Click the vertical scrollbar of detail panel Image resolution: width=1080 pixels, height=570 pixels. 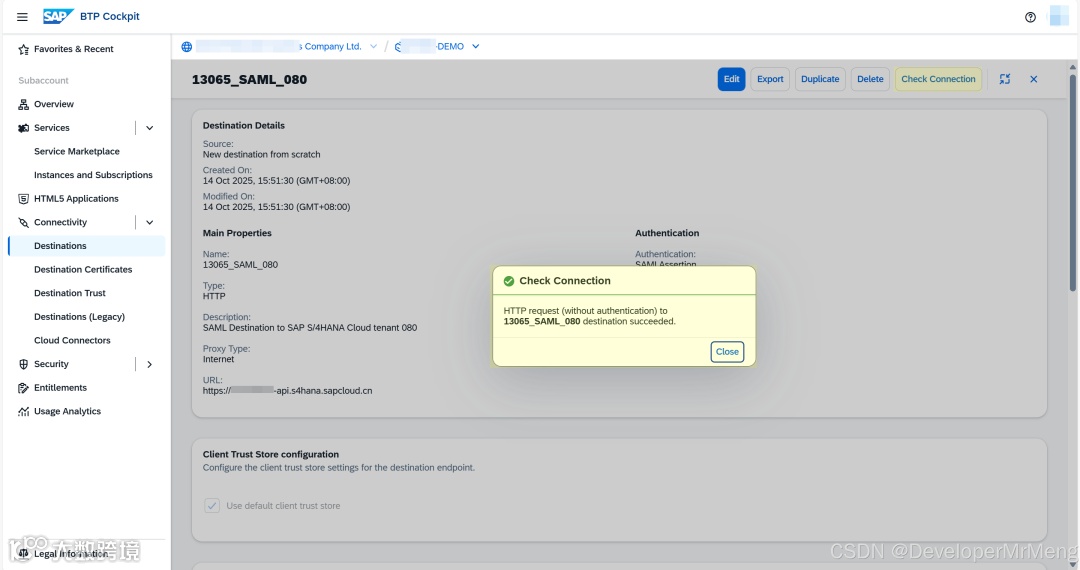1072,182
